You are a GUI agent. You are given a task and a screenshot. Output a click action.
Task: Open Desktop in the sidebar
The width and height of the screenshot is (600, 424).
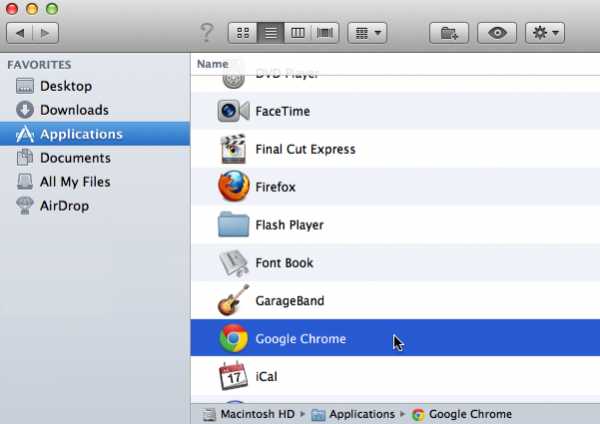pyautogui.click(x=95, y=86)
